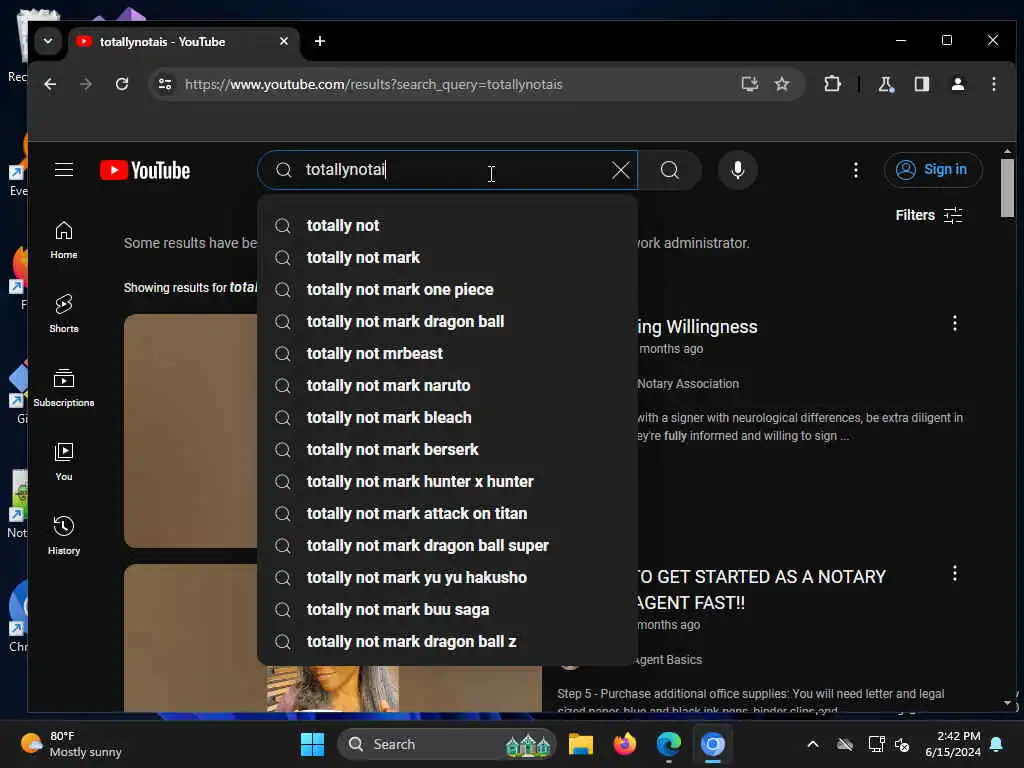Open 'GET STARTED AS A NOTARY AGENT FAST' title

(761, 590)
